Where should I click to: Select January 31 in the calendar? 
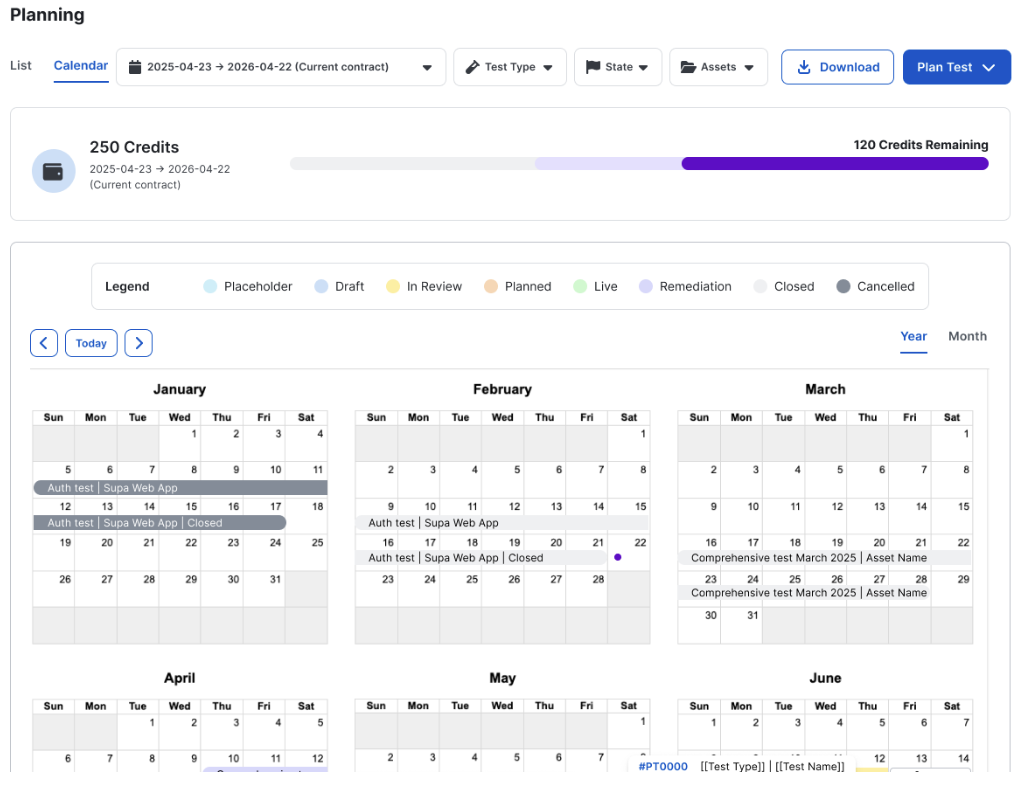point(264,589)
